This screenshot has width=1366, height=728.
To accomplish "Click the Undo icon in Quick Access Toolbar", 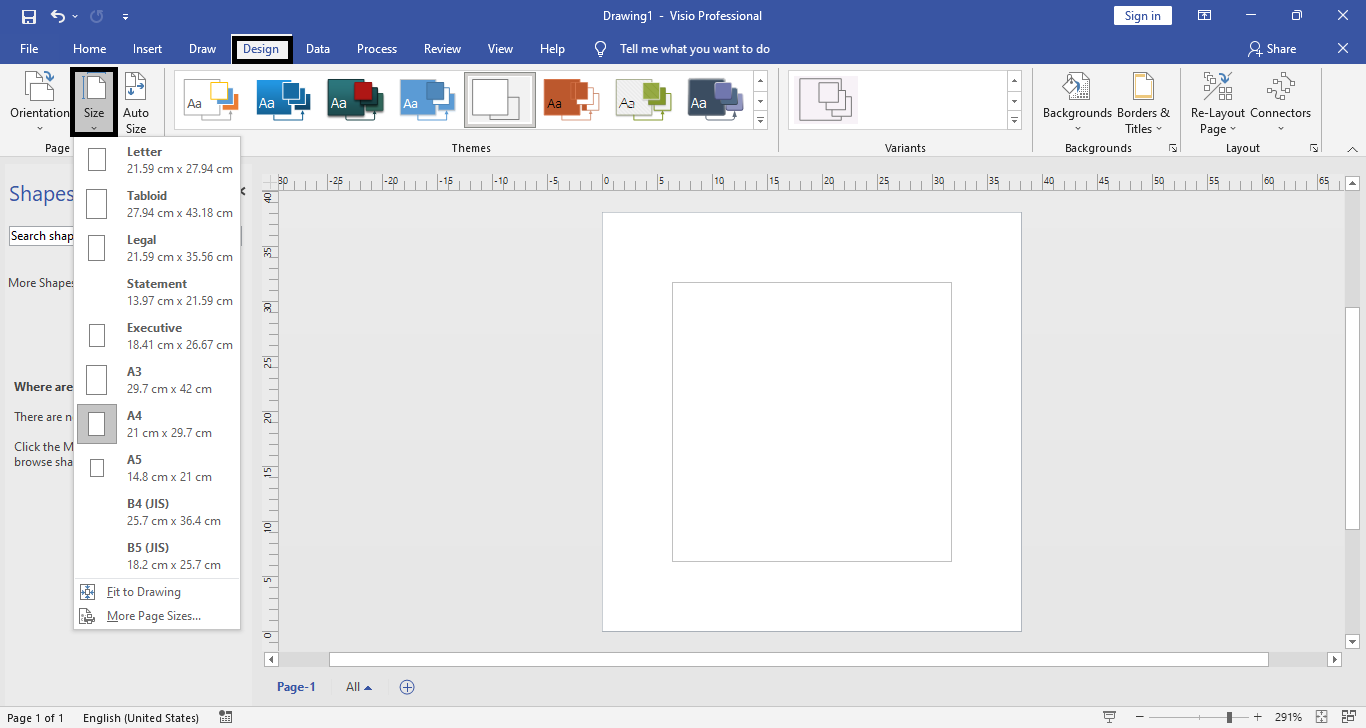I will click(57, 16).
